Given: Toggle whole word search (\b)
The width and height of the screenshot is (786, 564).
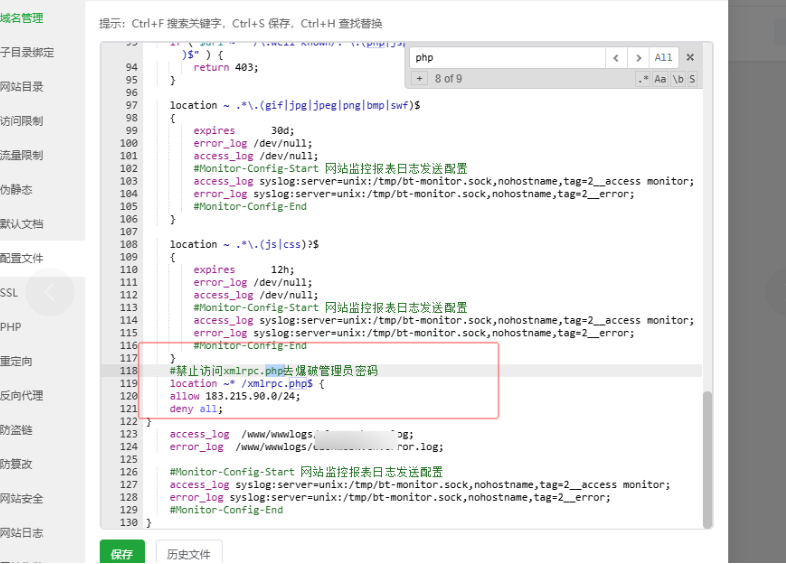Looking at the screenshot, I should click(677, 79).
